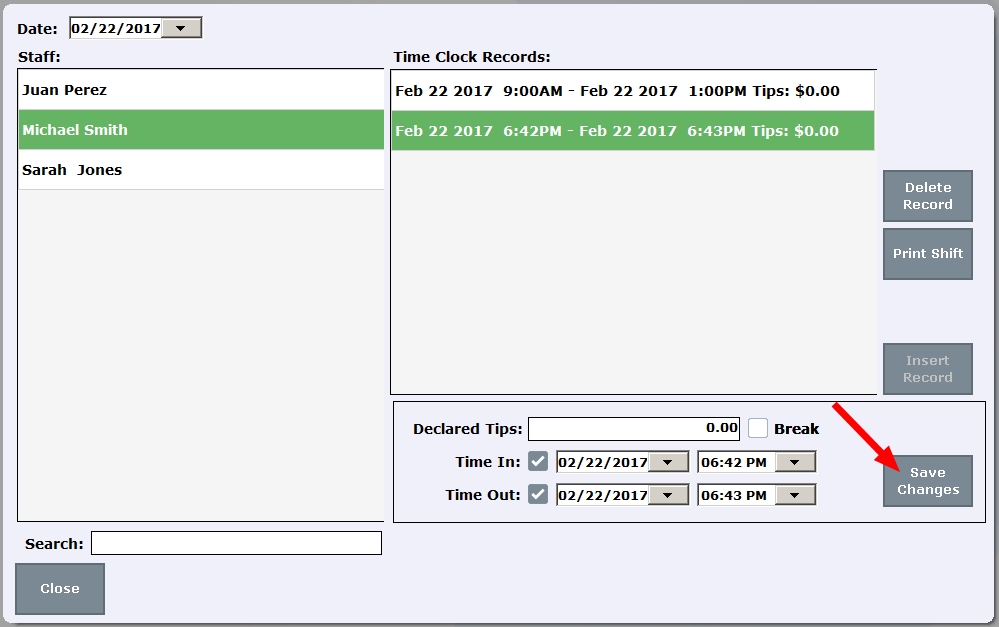Enable the Break checkbox
The height and width of the screenshot is (627, 999).
click(757, 428)
